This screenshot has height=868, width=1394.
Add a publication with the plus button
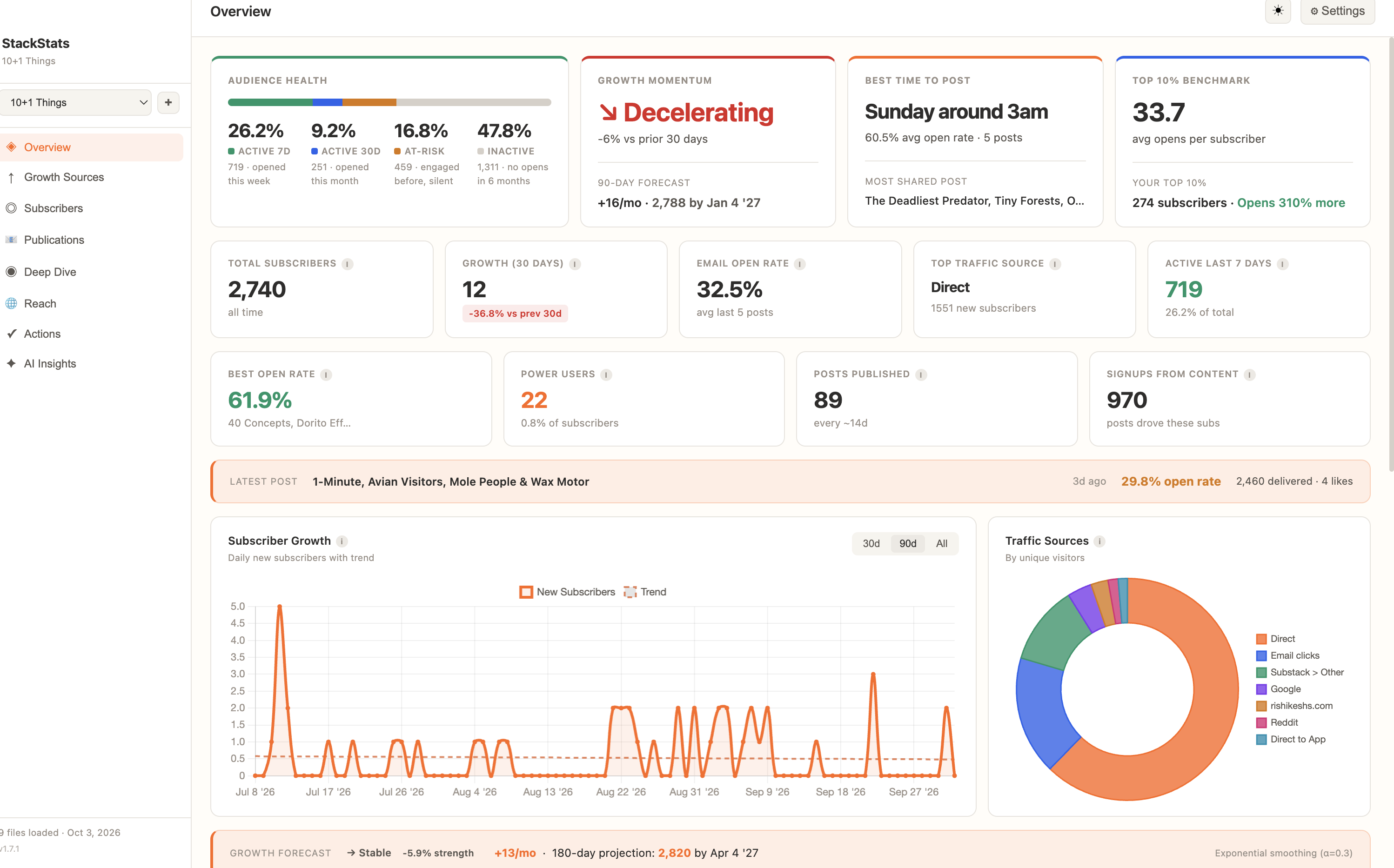[168, 102]
